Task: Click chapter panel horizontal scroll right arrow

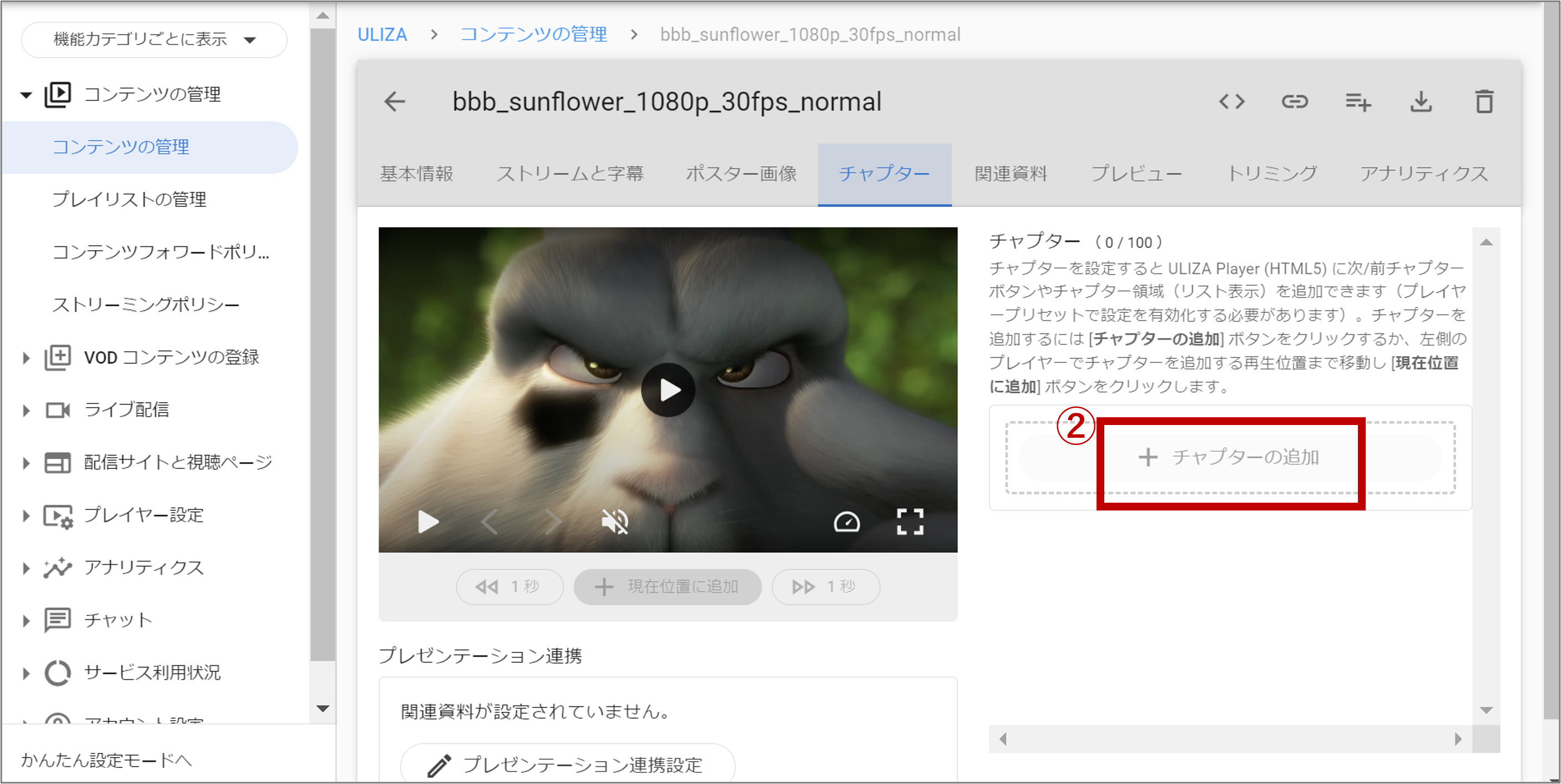Action: coord(1457,739)
